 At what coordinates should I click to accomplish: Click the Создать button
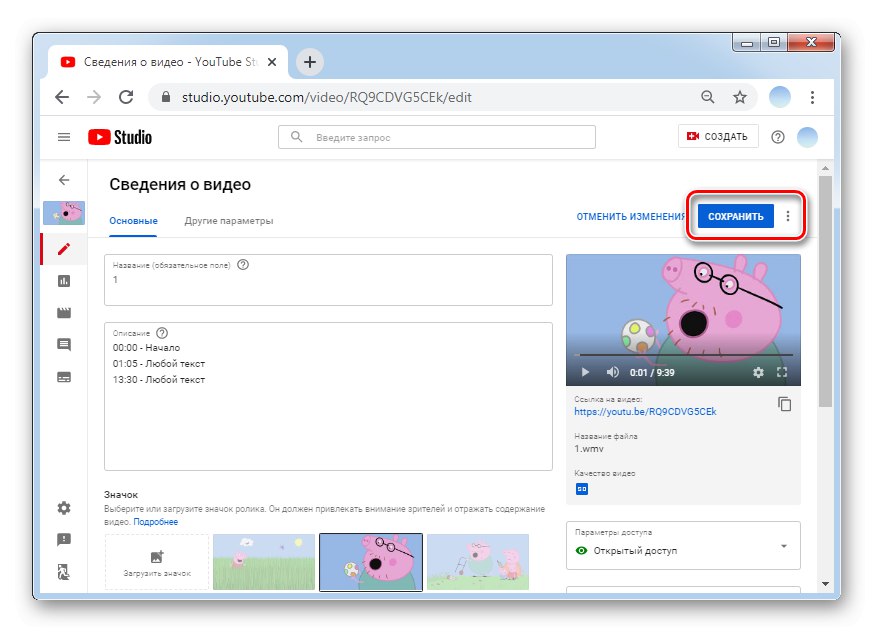point(718,137)
